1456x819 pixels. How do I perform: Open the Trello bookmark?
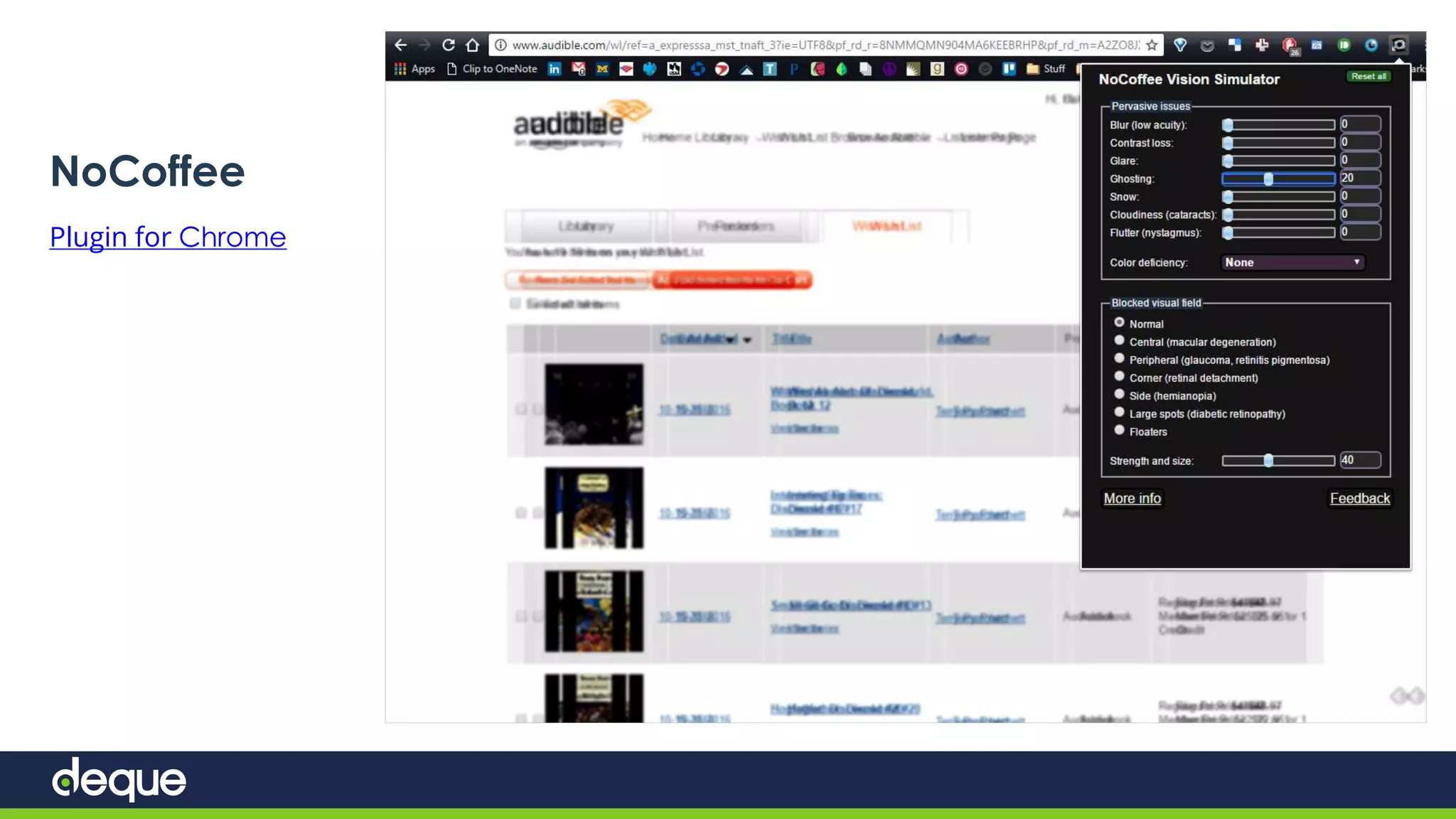click(x=1009, y=69)
